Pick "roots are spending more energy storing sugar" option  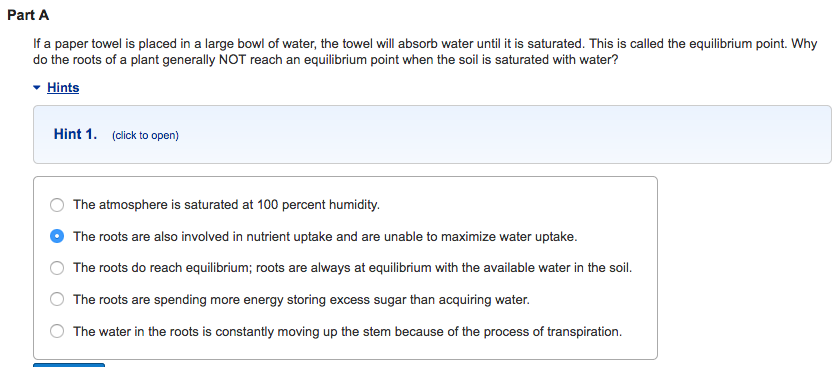coord(57,300)
